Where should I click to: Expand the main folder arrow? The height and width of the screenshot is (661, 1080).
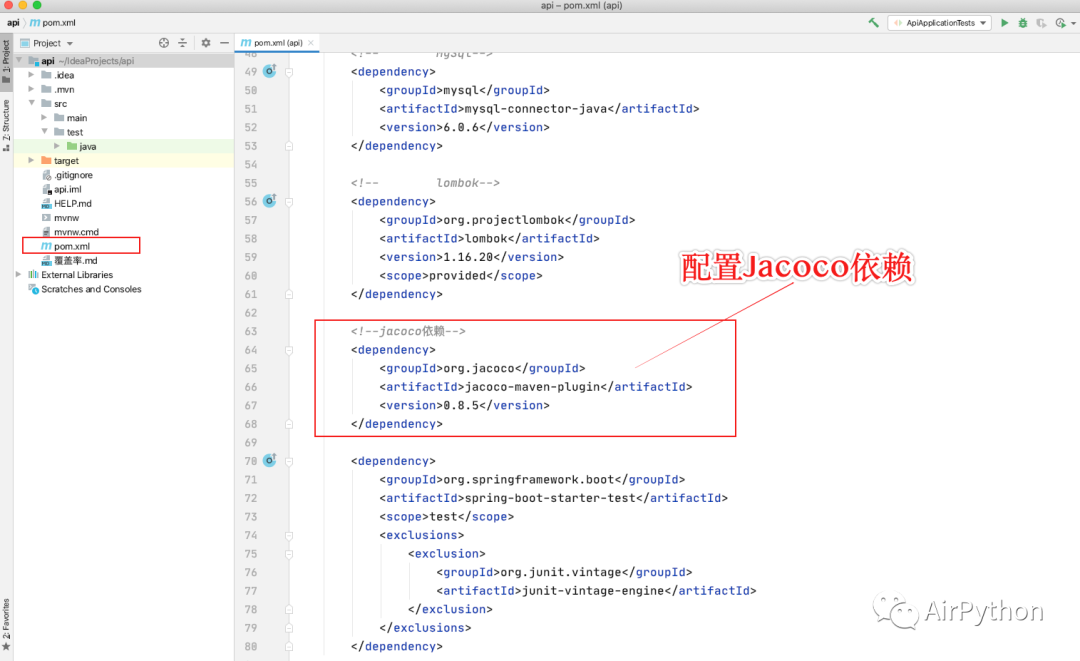click(x=44, y=118)
